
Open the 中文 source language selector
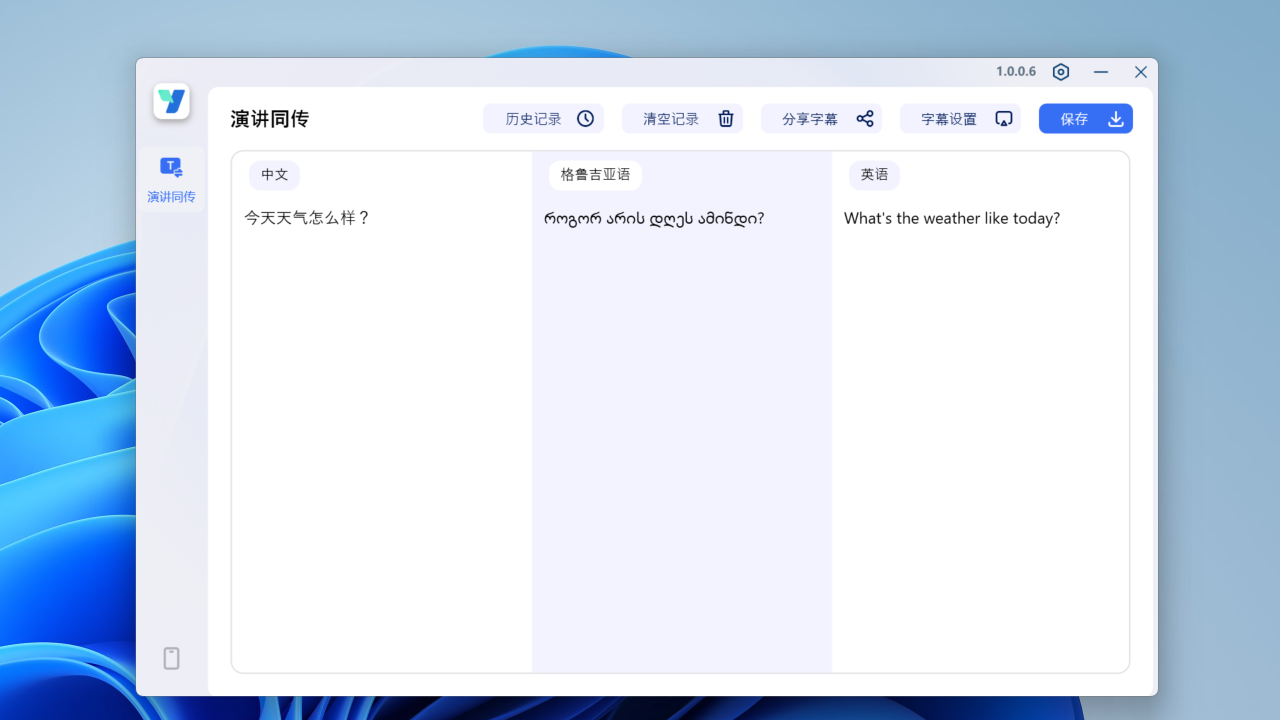pos(274,175)
